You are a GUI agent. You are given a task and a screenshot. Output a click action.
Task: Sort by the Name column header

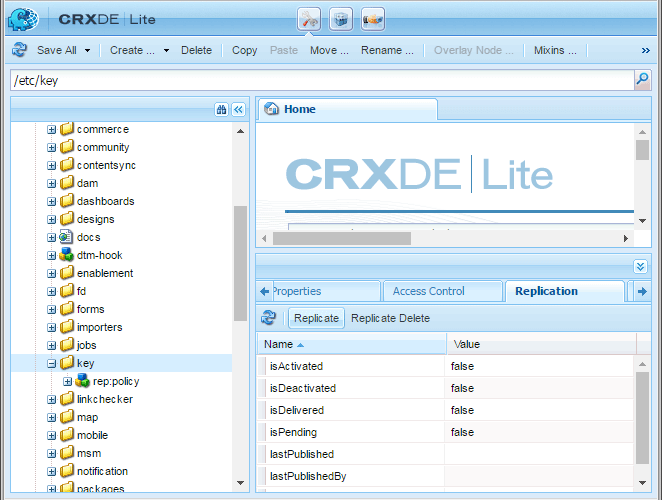click(x=352, y=344)
